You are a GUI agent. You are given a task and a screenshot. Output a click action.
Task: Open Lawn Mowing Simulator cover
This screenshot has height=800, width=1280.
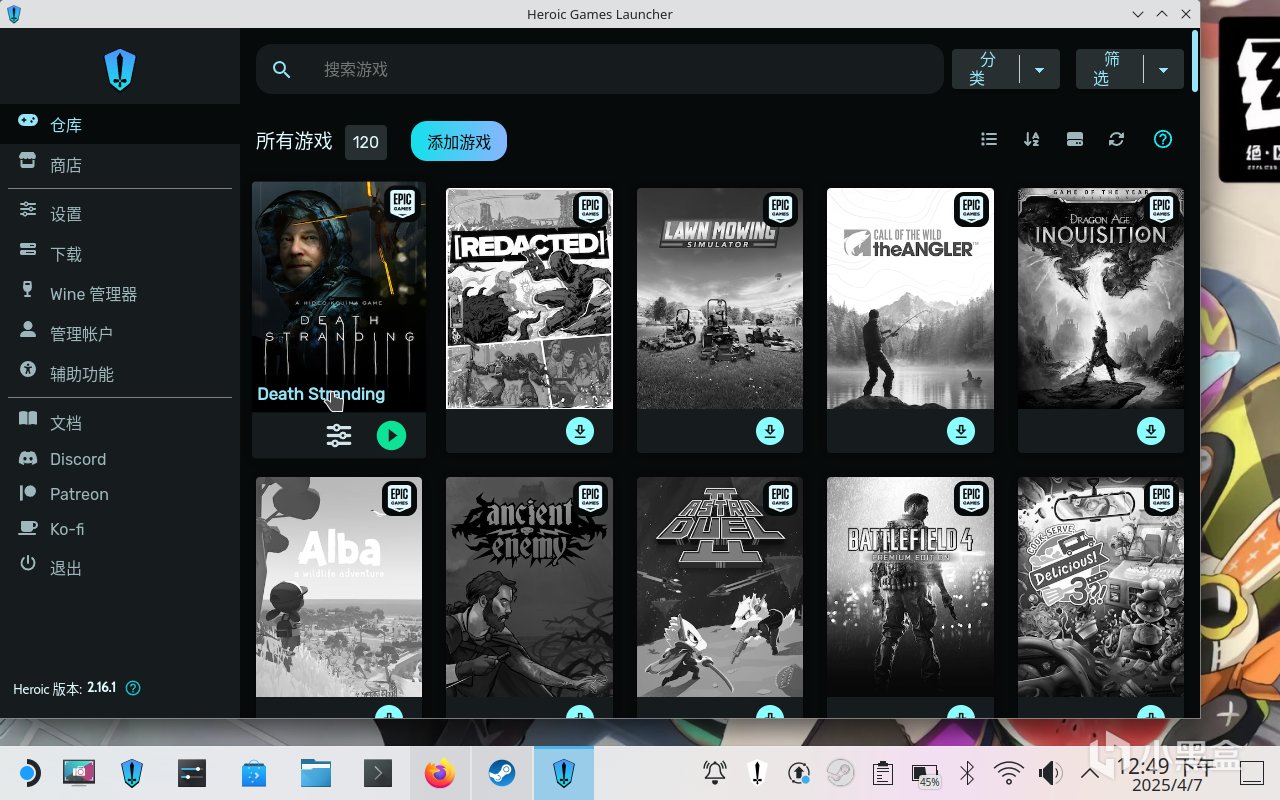[720, 298]
